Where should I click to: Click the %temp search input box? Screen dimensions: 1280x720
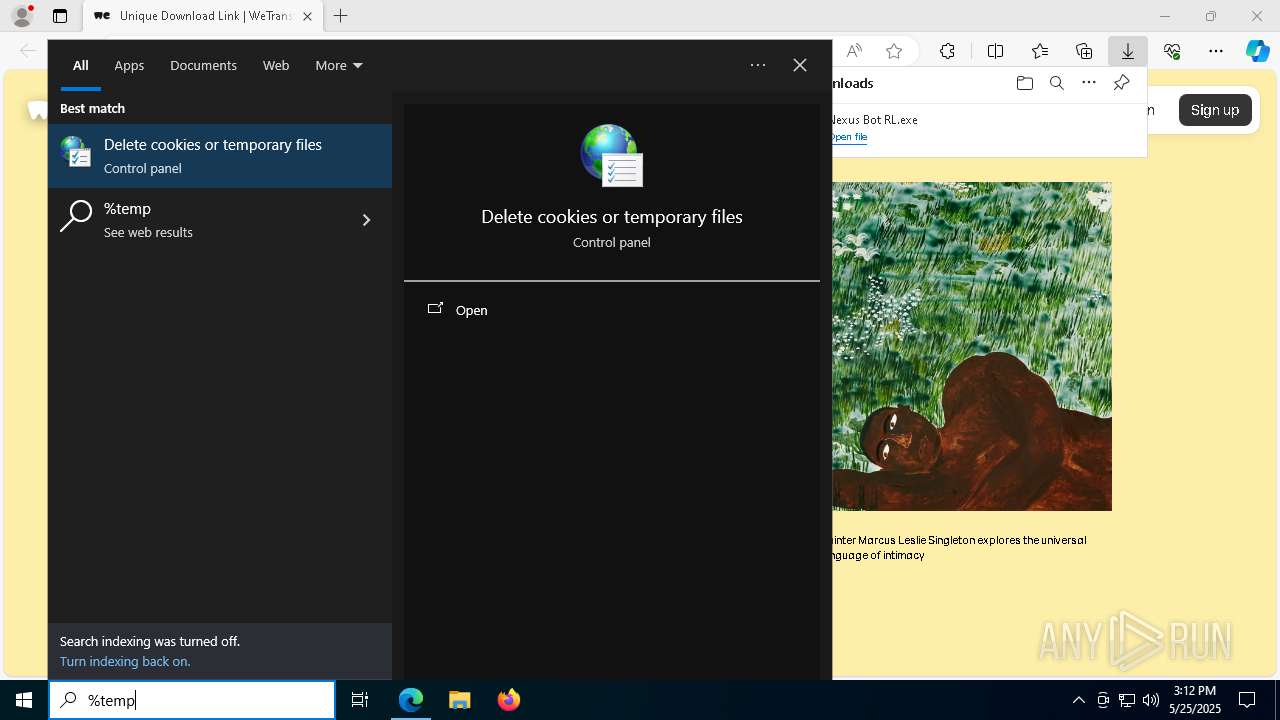pyautogui.click(x=192, y=700)
